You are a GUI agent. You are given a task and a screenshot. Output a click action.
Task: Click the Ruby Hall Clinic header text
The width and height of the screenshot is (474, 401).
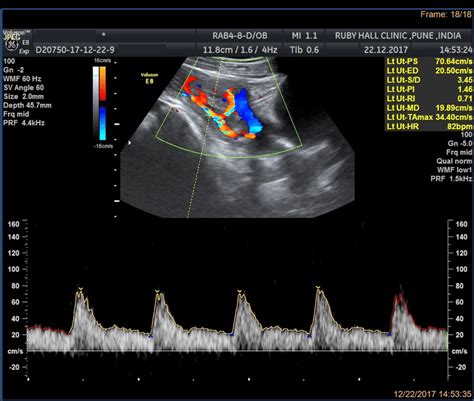(398, 36)
